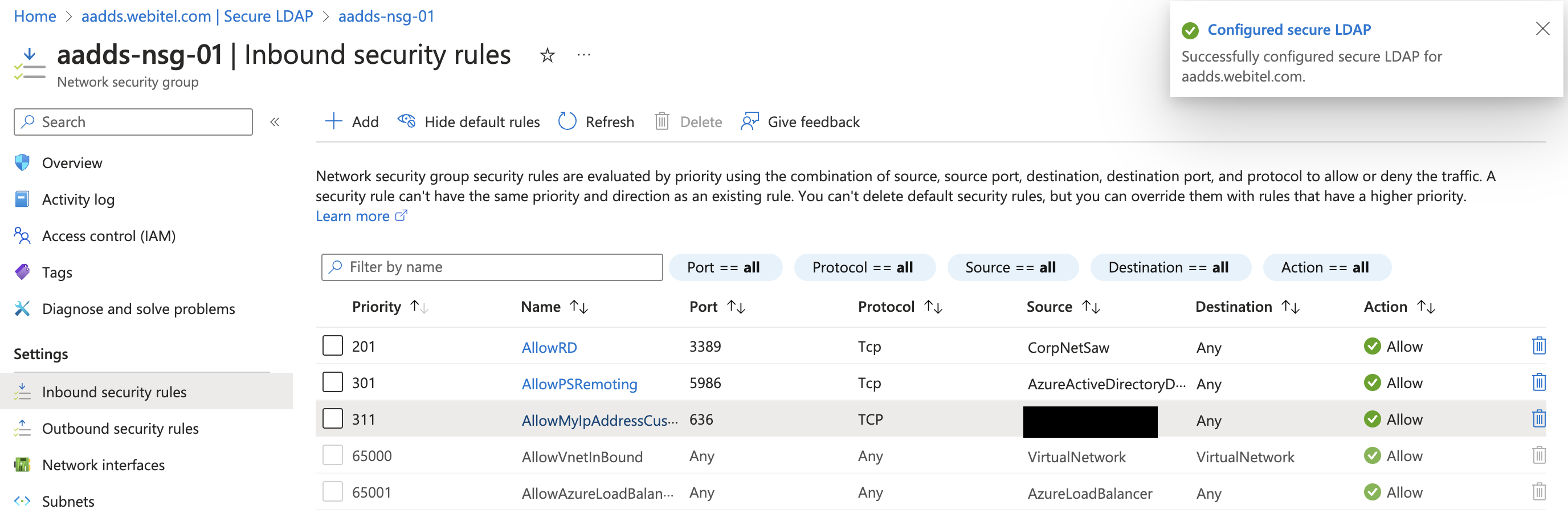Image resolution: width=1568 pixels, height=513 pixels.
Task: Open Access control (IAM)
Action: click(108, 237)
